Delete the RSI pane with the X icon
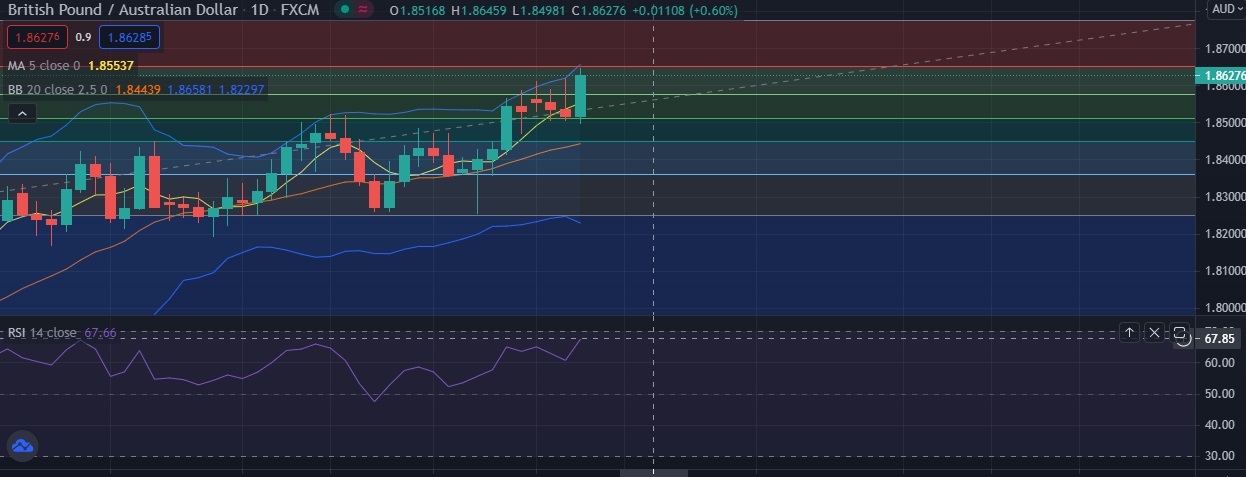Viewport: 1246px width, 477px height. tap(1154, 332)
